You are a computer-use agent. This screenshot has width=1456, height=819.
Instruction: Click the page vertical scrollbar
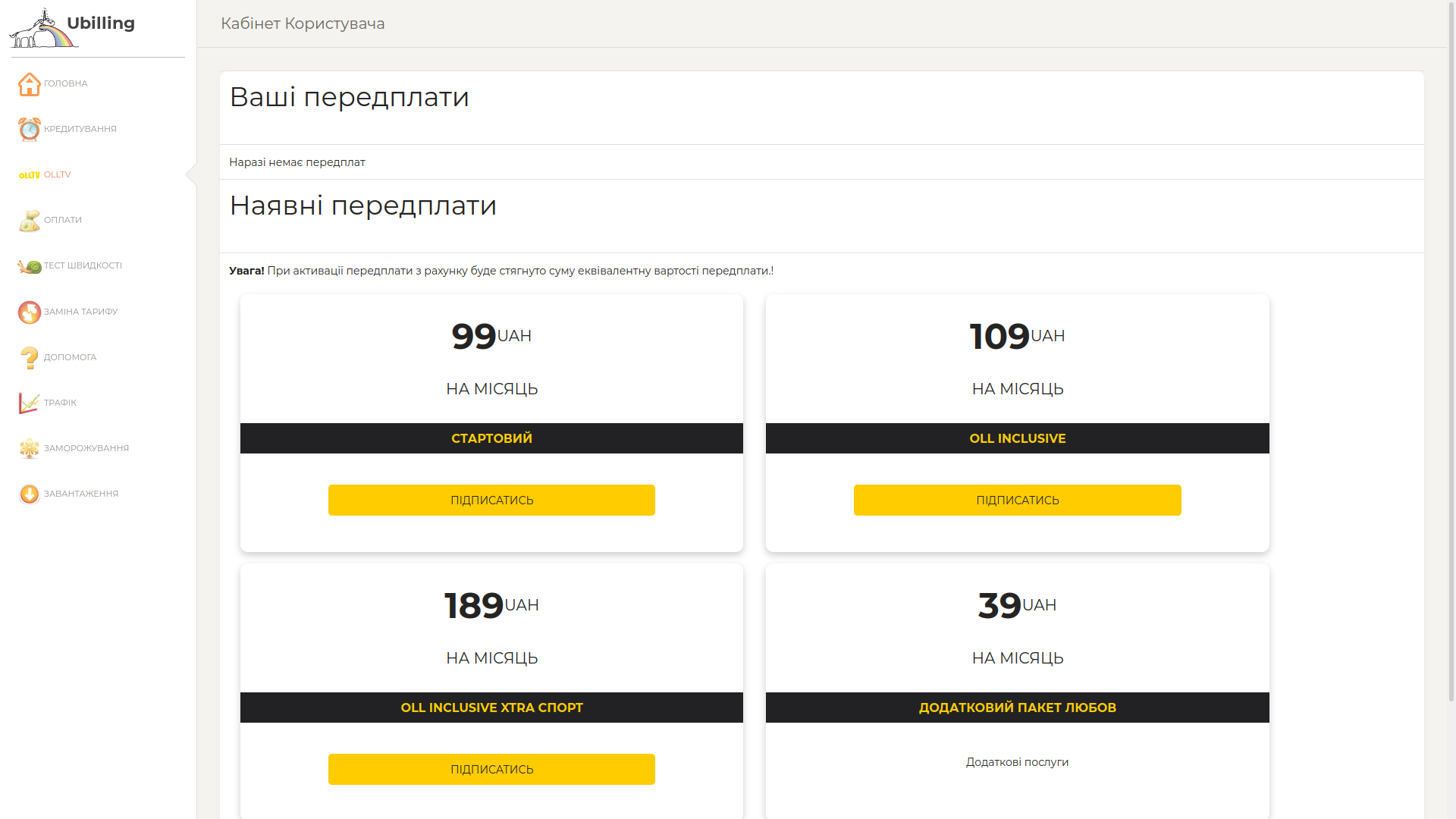(x=1451, y=349)
